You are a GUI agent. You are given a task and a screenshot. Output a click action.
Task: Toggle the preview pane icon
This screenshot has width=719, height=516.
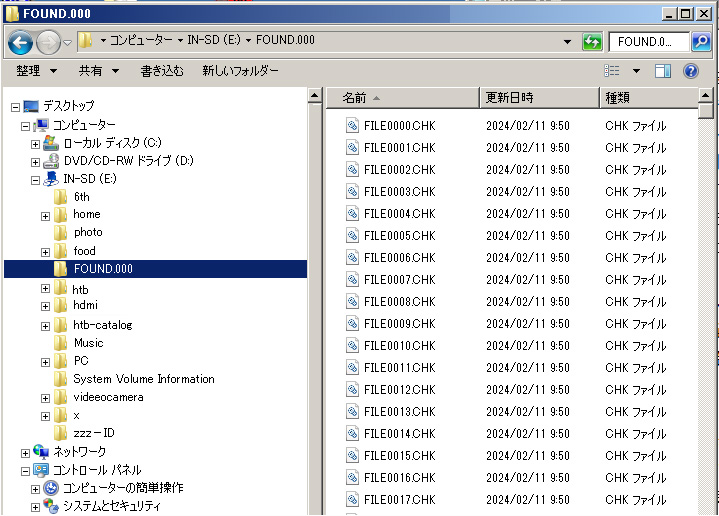point(662,71)
